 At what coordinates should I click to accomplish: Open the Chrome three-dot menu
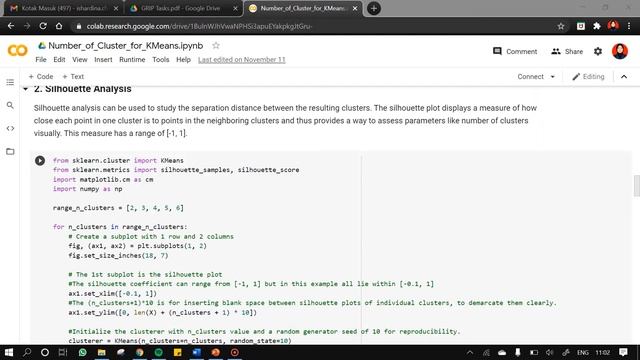point(629,26)
